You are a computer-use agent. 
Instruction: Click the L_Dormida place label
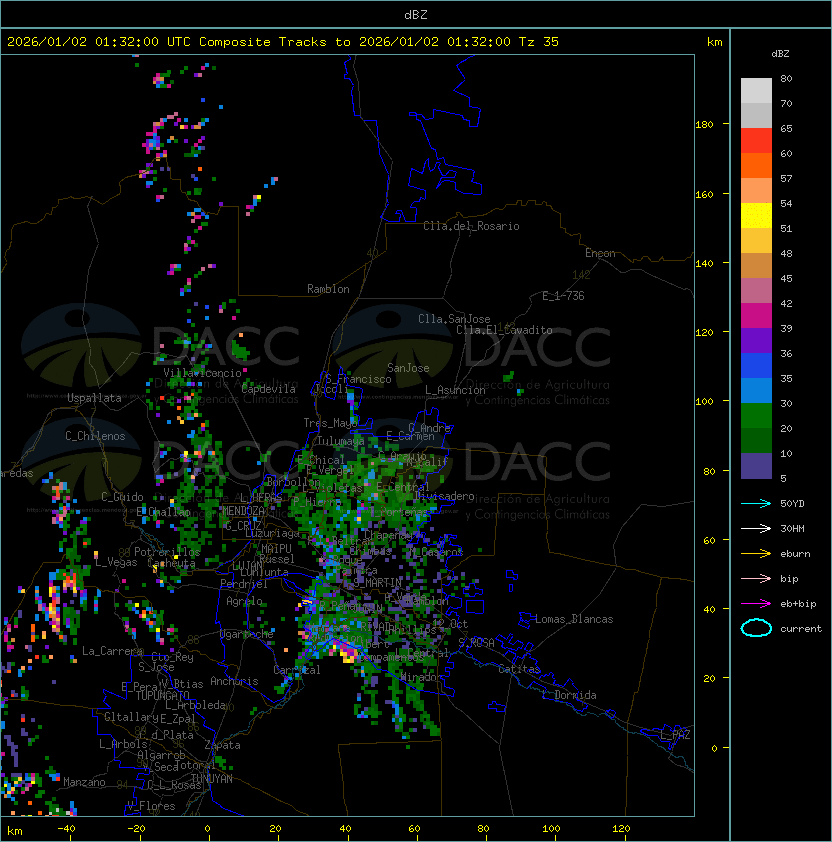click(x=569, y=695)
